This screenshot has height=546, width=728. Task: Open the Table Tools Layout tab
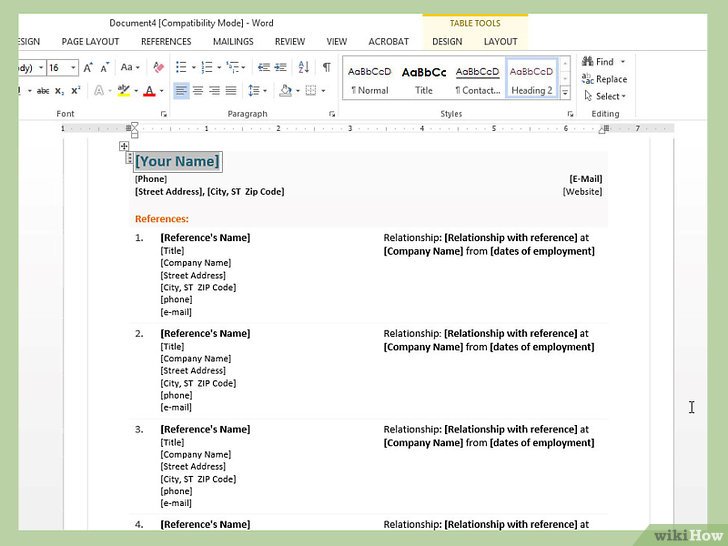500,42
